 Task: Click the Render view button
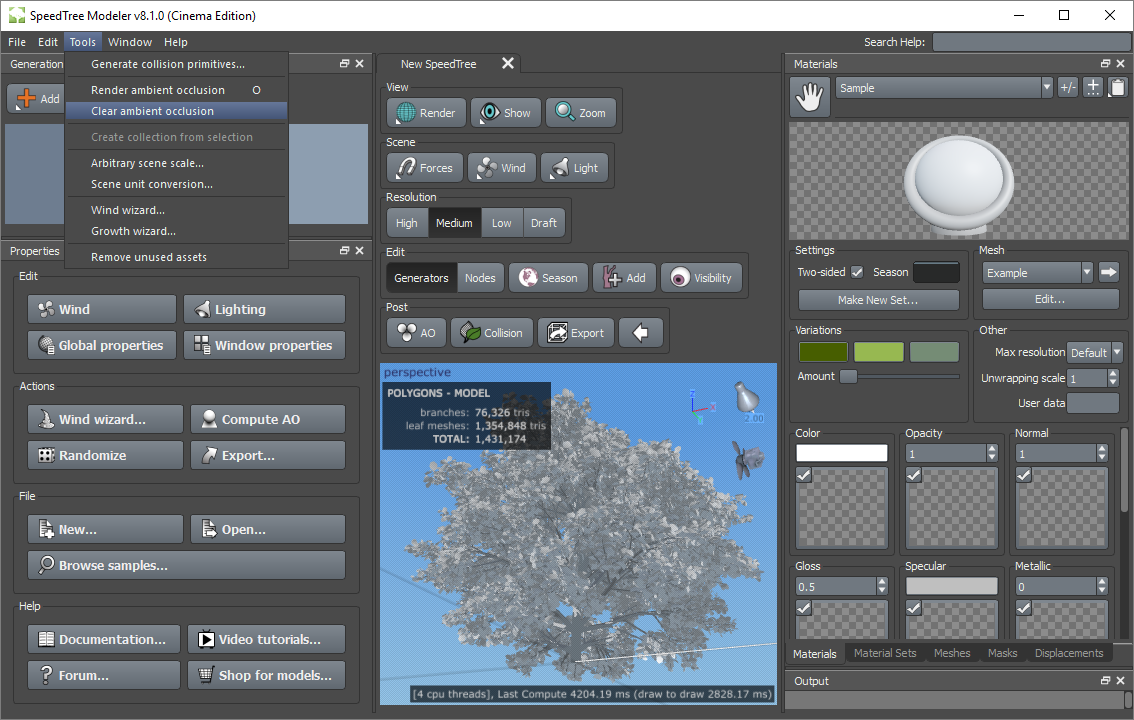[426, 113]
